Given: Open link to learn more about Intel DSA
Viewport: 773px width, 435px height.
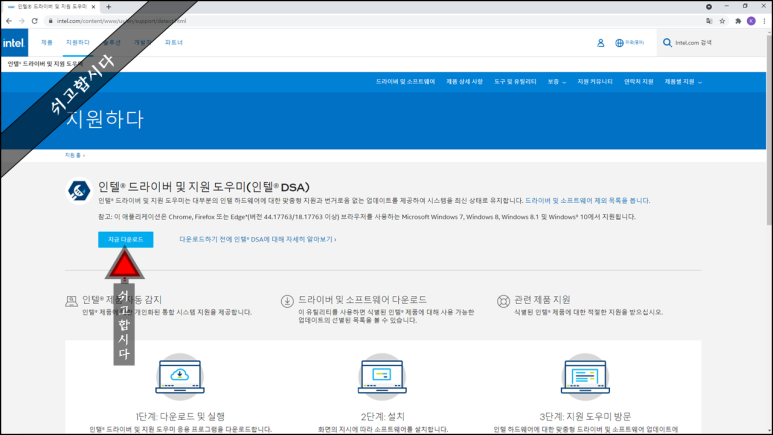Looking at the screenshot, I should [x=258, y=240].
